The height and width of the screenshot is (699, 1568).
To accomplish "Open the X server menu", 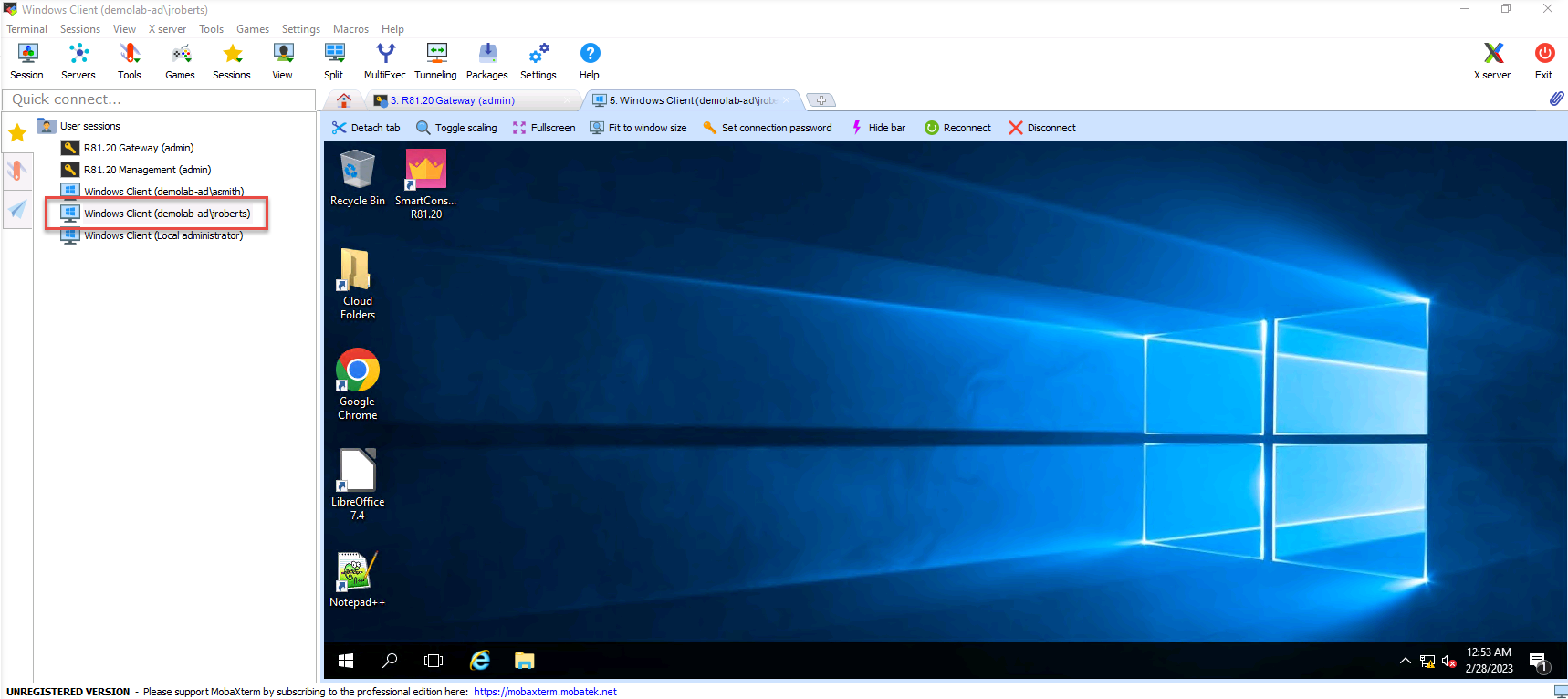I will click(x=167, y=29).
